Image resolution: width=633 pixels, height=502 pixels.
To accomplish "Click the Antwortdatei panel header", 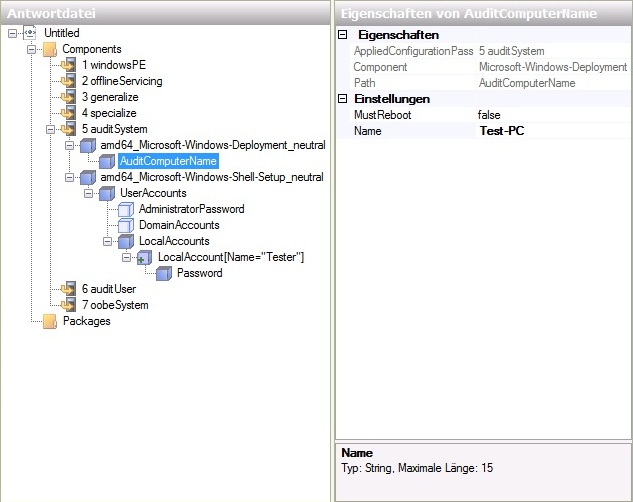I will 166,13.
